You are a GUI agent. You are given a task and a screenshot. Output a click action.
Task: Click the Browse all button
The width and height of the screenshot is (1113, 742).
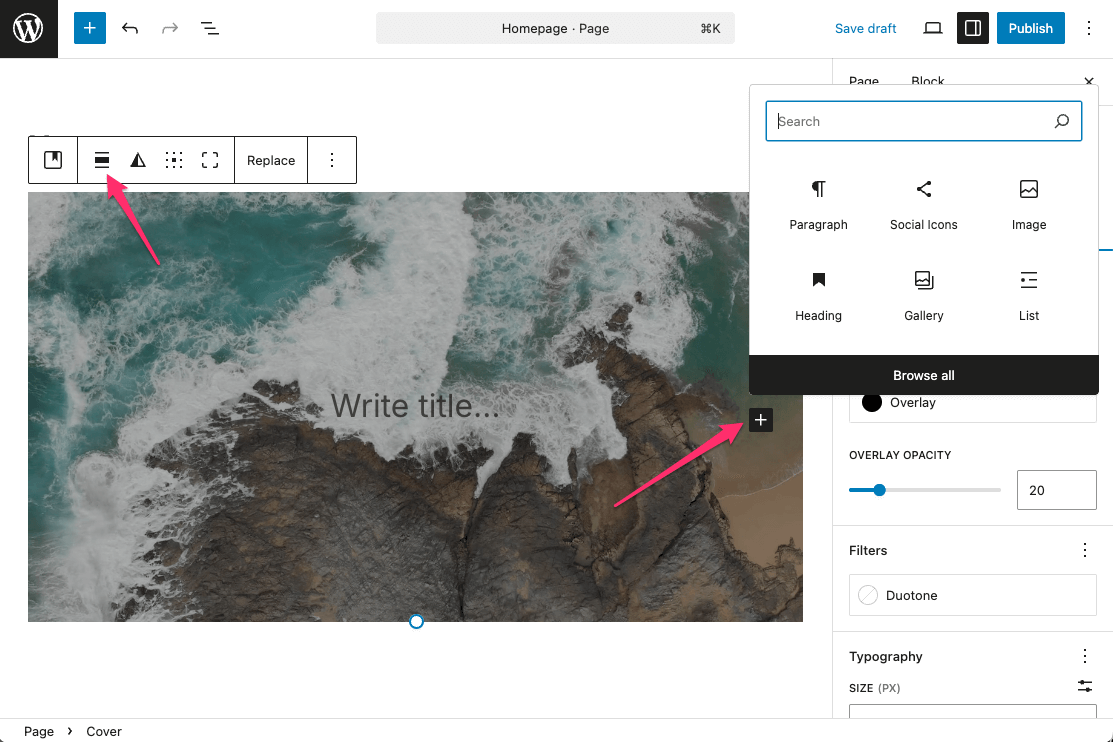[923, 375]
